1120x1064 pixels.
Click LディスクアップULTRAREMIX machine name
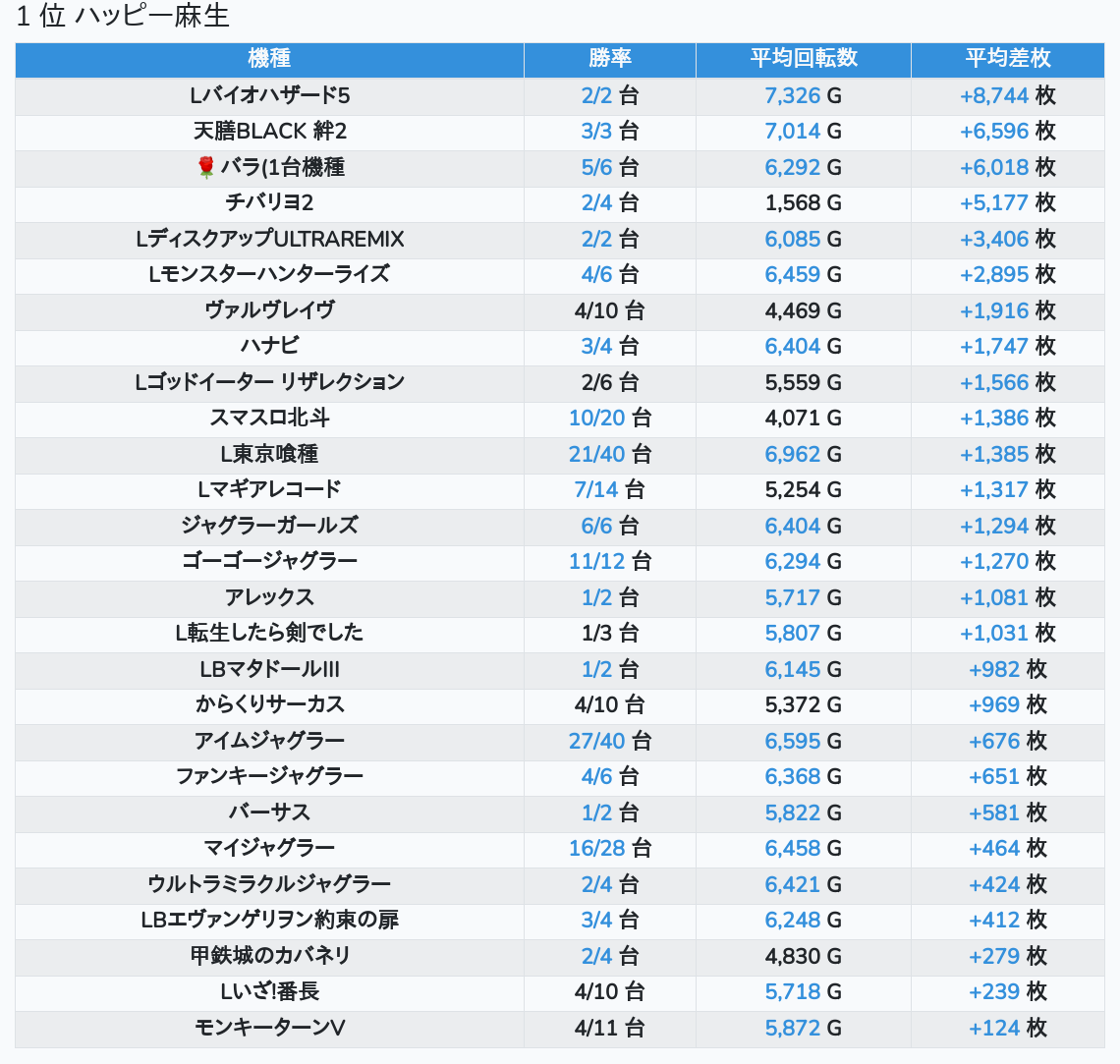[269, 239]
